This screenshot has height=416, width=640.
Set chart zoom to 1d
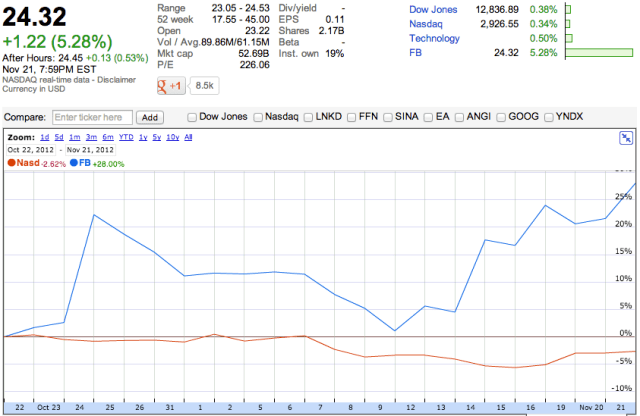click(45, 137)
